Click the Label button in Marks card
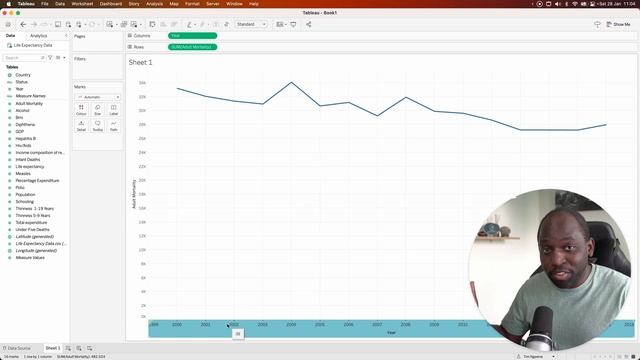Screen dimensions: 640x360 coord(113,109)
